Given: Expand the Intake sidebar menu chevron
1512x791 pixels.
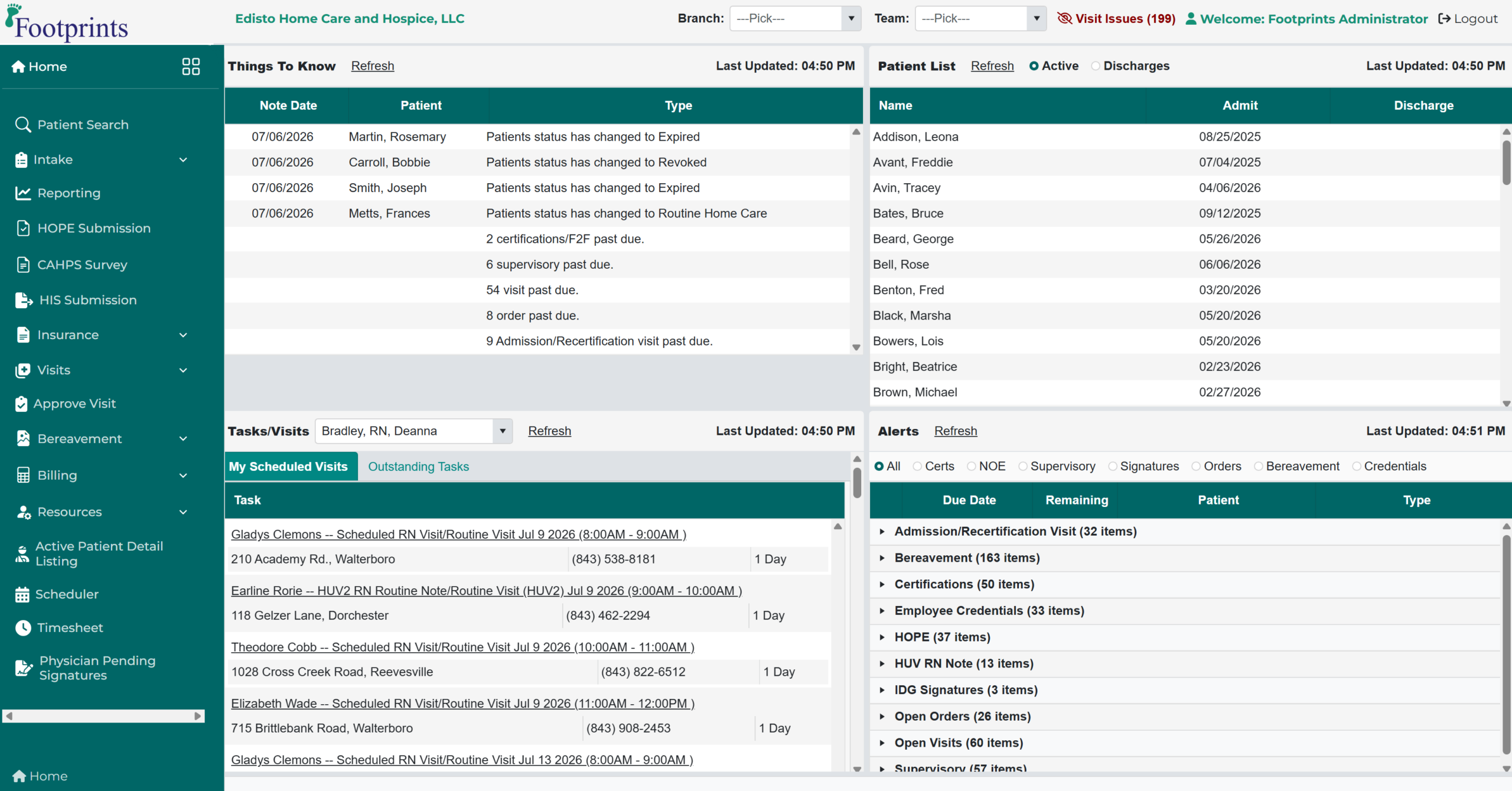Looking at the screenshot, I should (x=183, y=159).
